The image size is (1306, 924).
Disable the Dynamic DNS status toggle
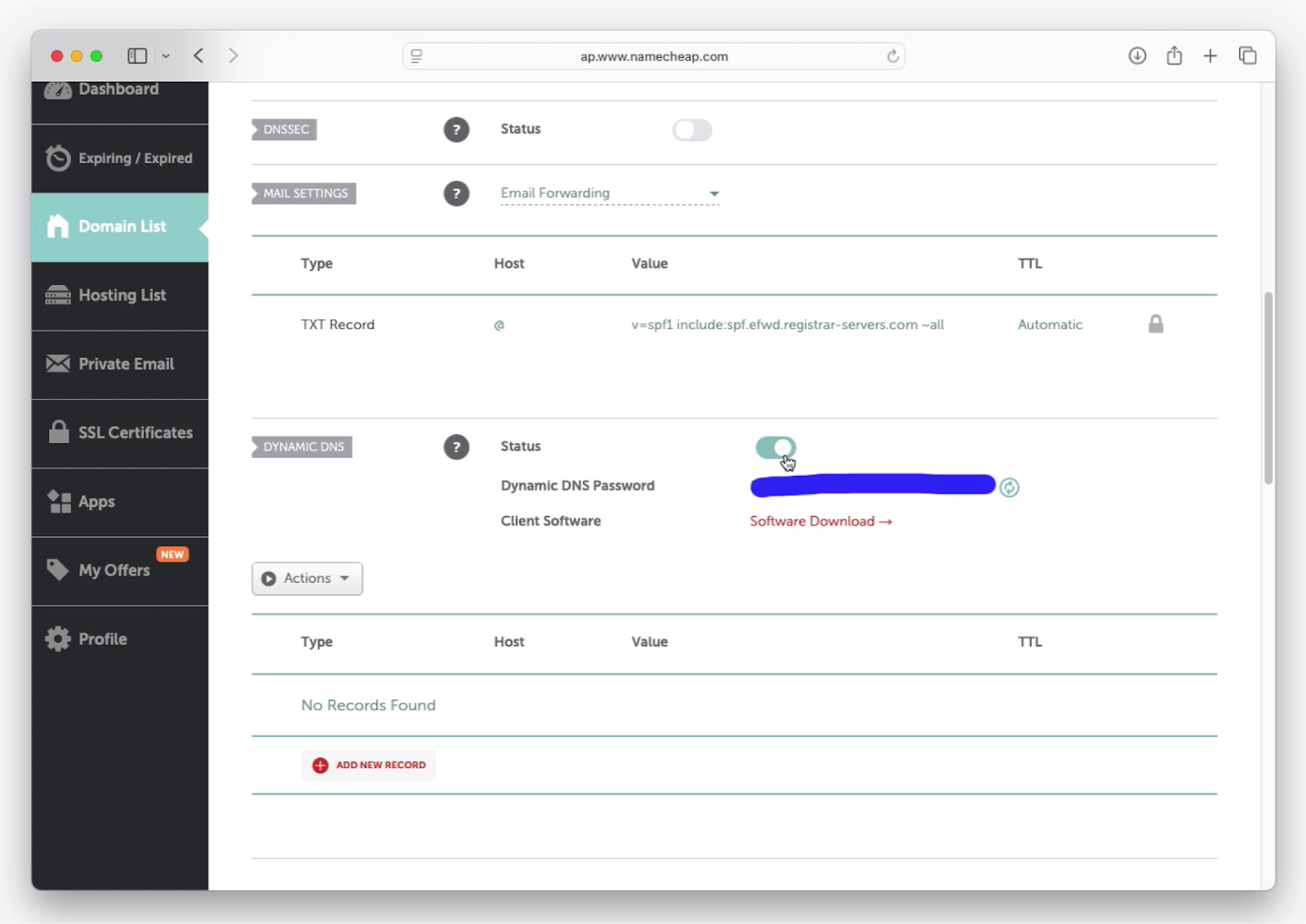775,447
